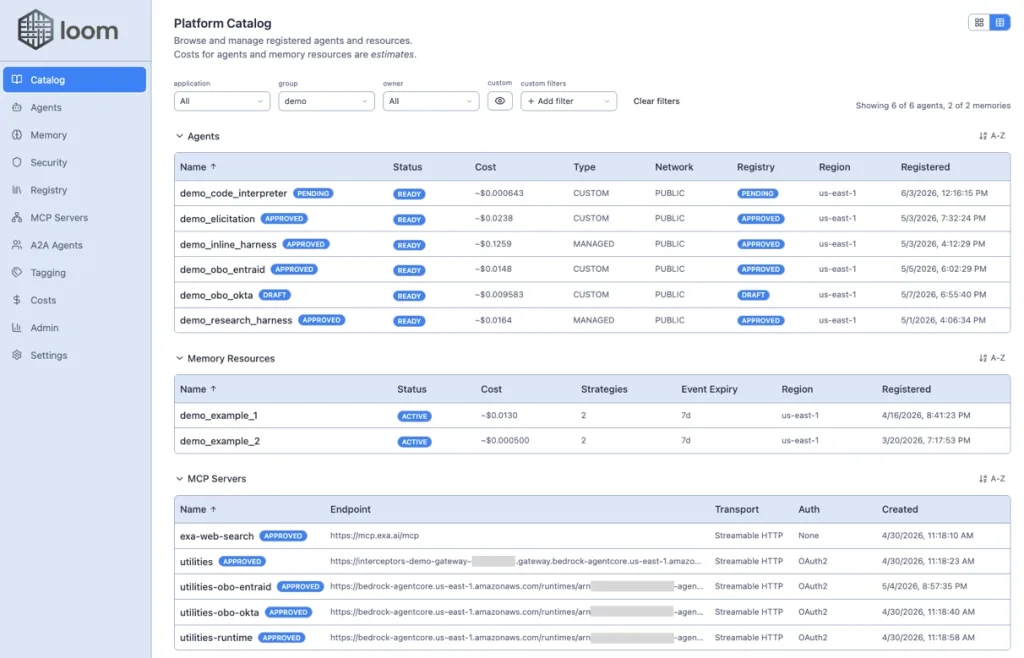Open the Agents sidebar icon
This screenshot has width=1024, height=658.
pyautogui.click(x=17, y=107)
